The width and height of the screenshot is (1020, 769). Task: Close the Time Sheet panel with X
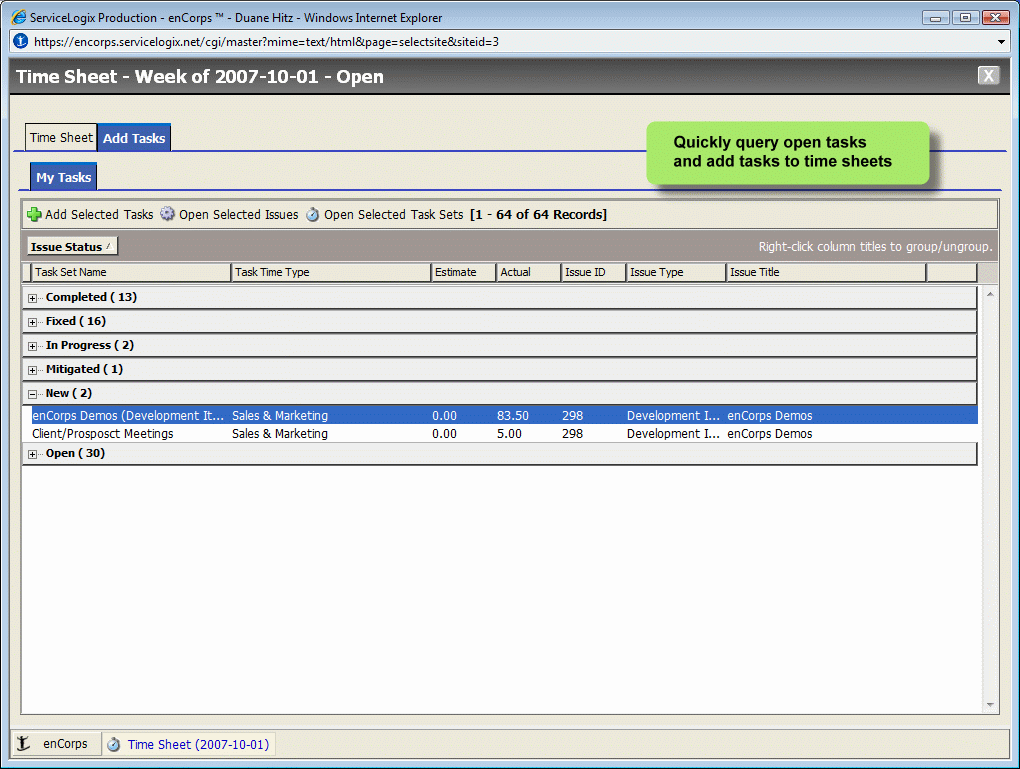pos(988,75)
